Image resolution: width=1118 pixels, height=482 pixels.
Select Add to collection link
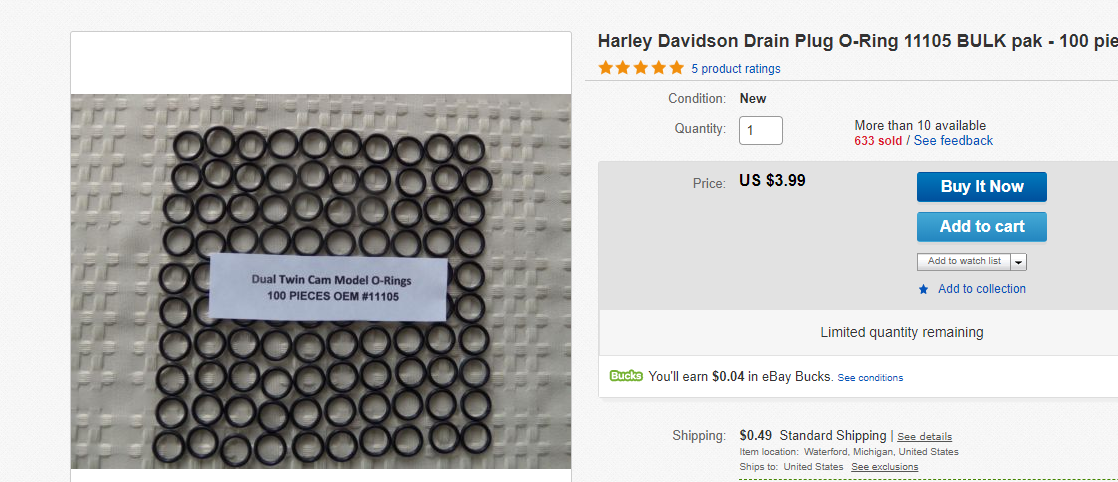pos(981,289)
